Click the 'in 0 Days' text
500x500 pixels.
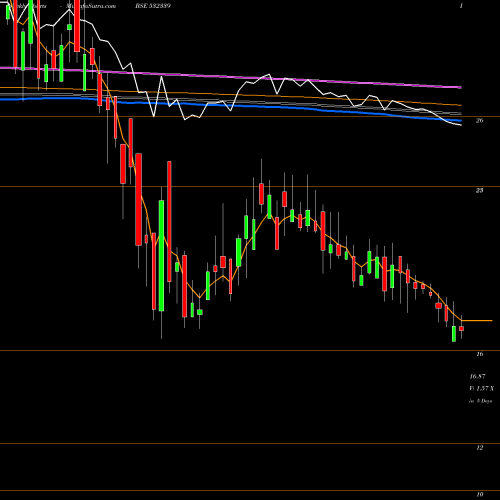pos(481,401)
